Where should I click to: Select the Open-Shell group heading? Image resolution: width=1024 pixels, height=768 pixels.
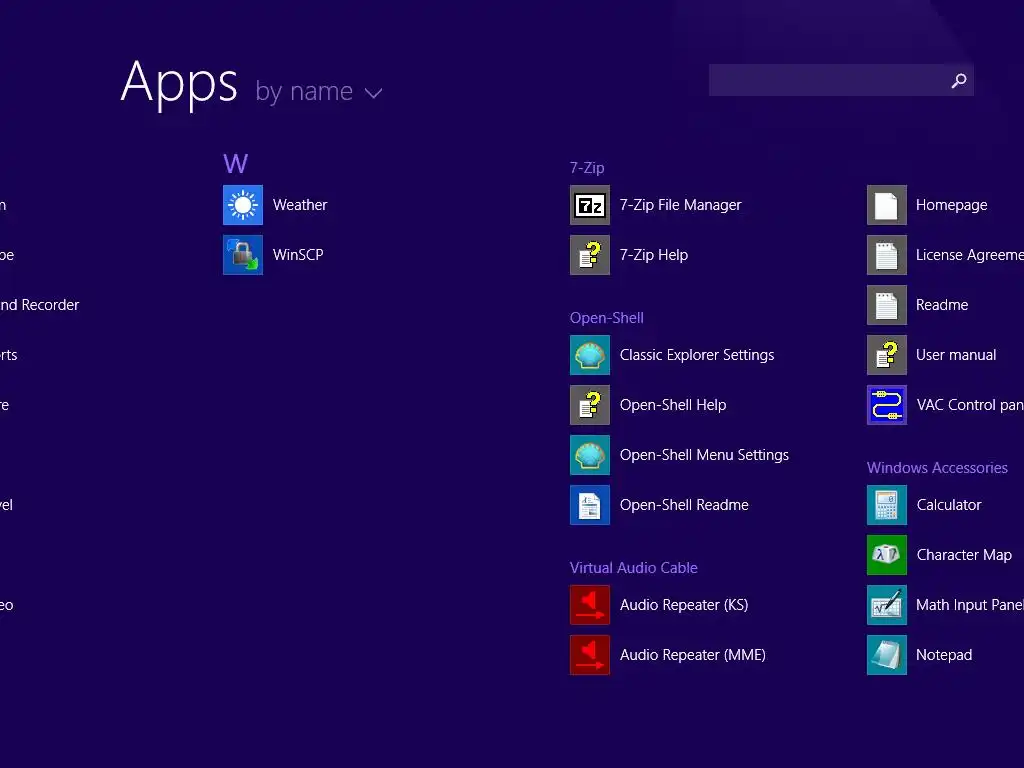pyautogui.click(x=607, y=318)
